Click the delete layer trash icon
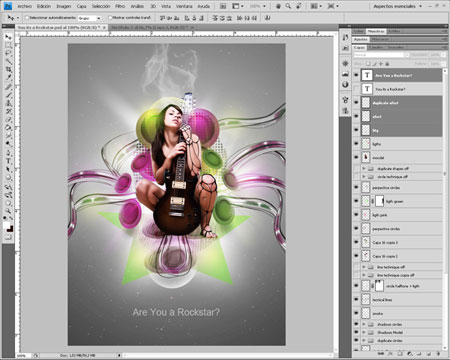Viewport: 450px width, 360px height. [x=438, y=354]
